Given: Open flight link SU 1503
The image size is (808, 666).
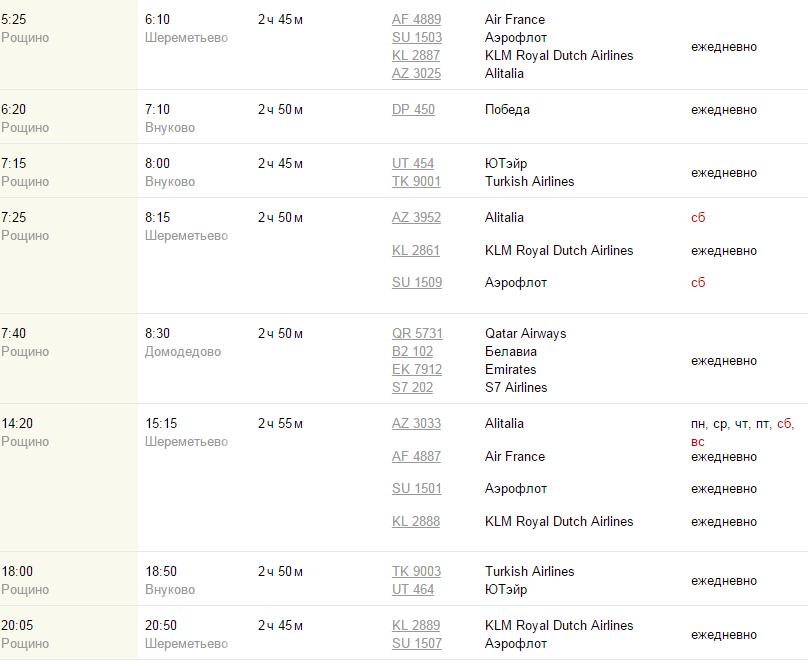Looking at the screenshot, I should [x=417, y=38].
